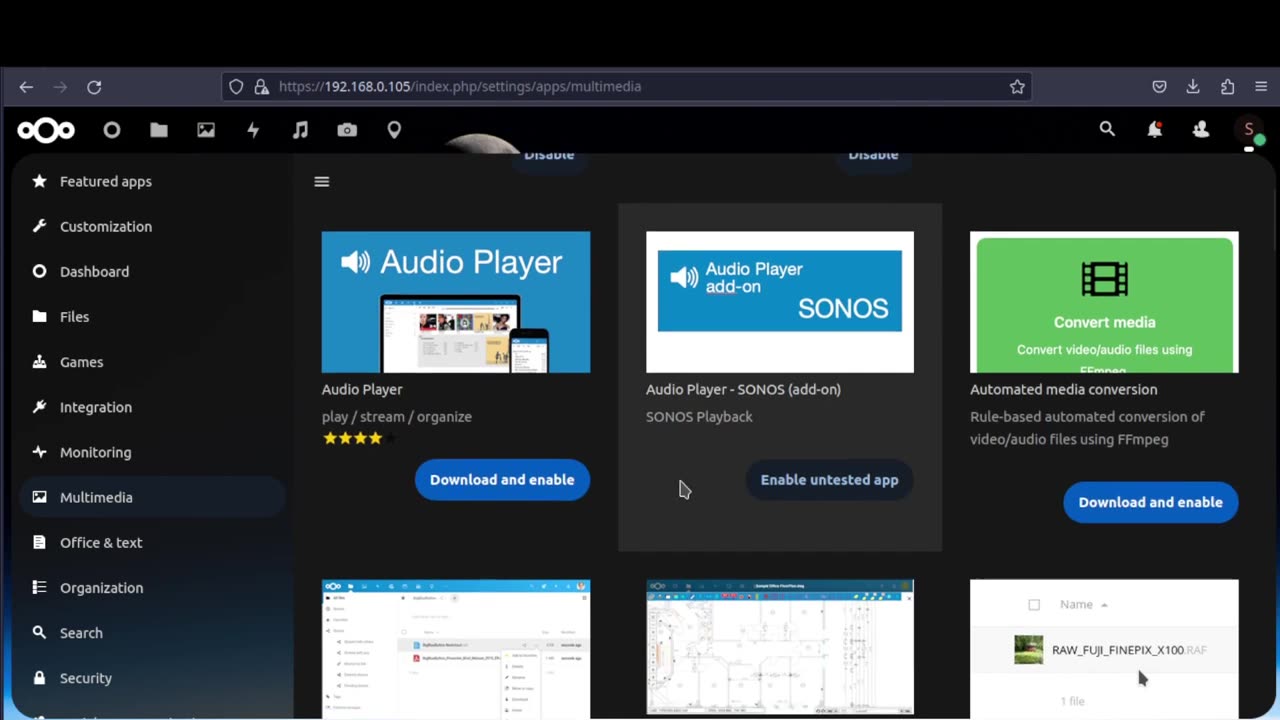This screenshot has height=720, width=1280.
Task: Open browser extensions icon
Action: tap(1227, 87)
